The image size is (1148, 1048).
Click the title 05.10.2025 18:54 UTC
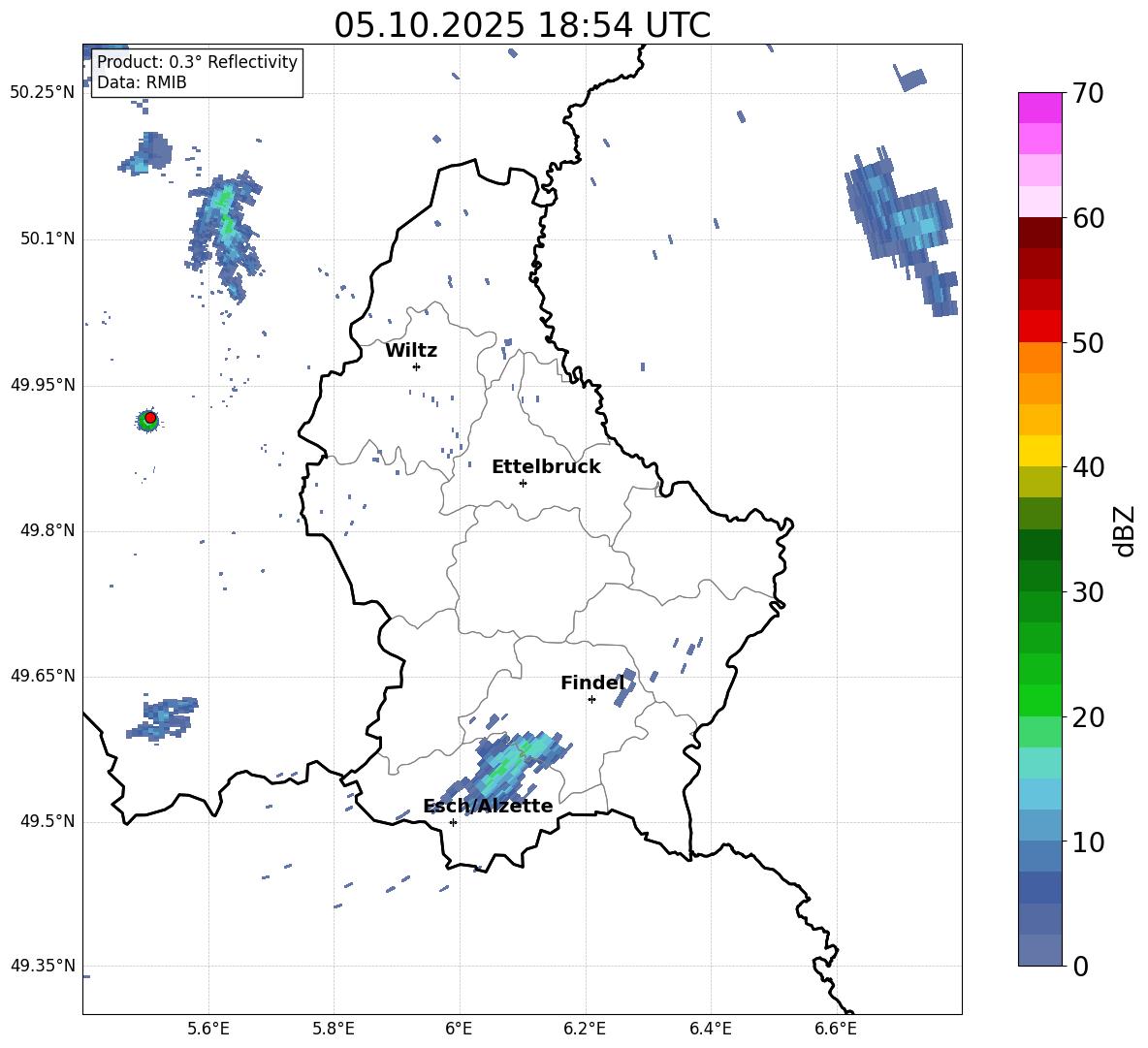coord(522,25)
